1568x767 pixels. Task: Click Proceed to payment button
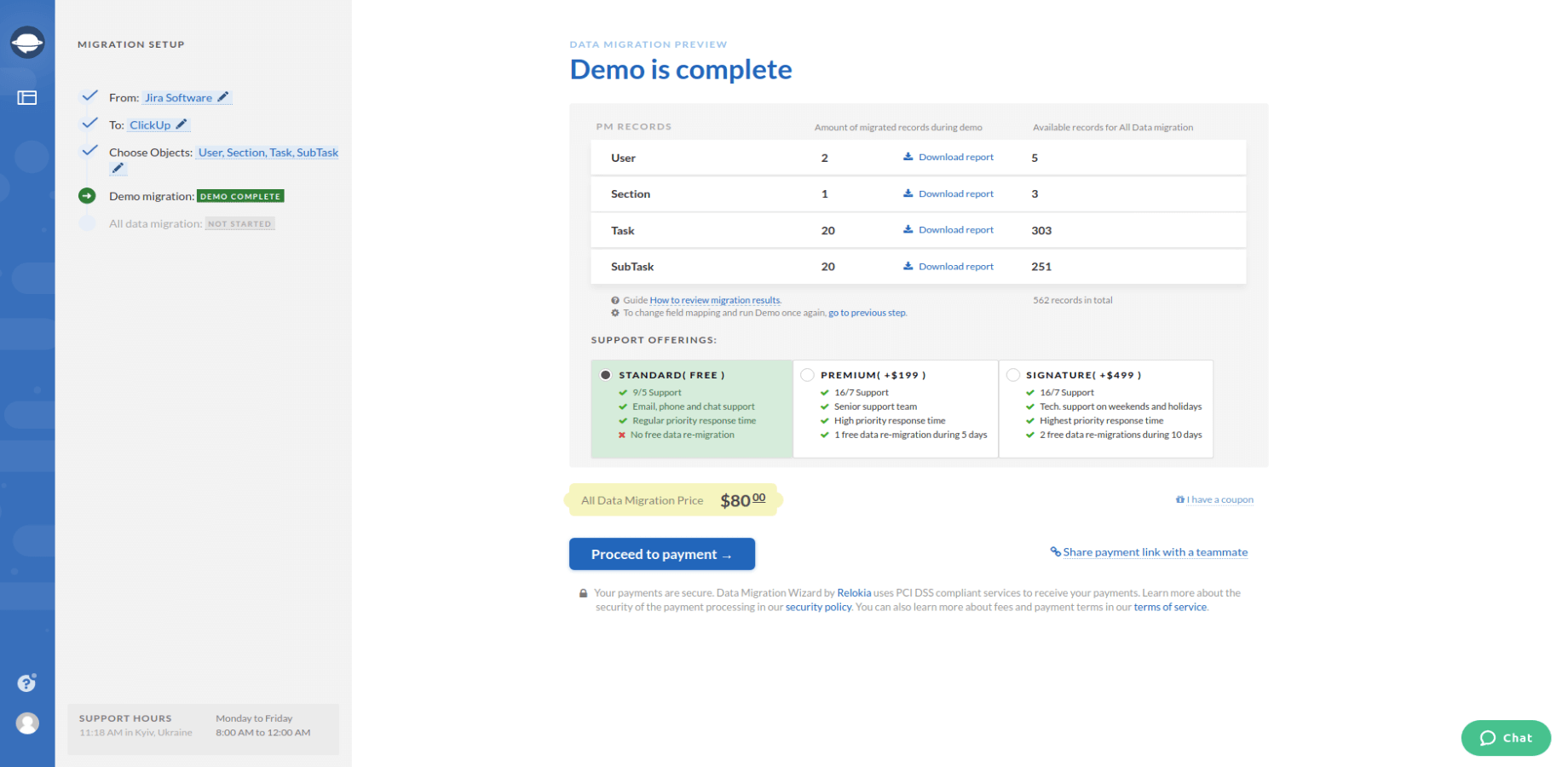tap(661, 554)
